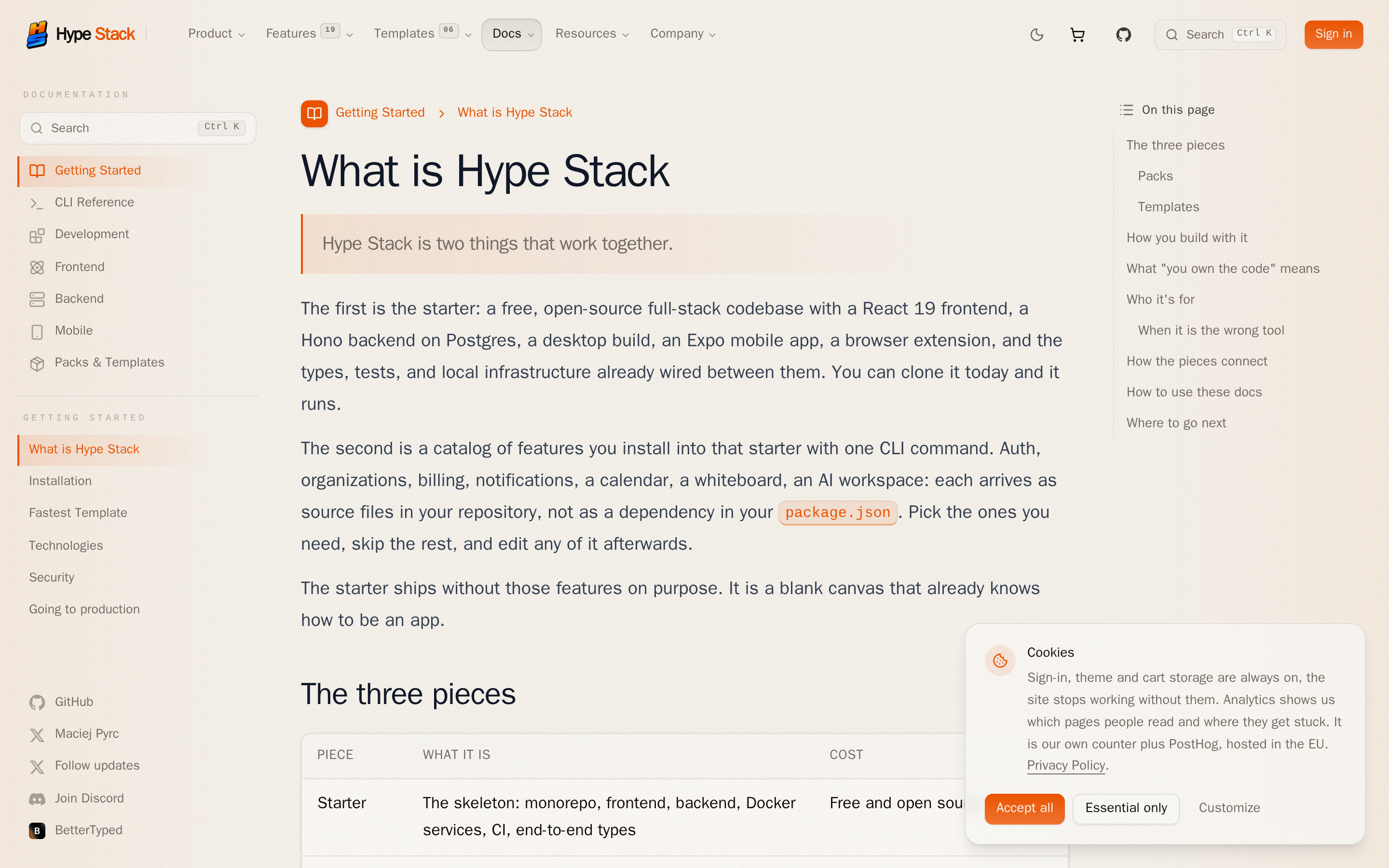
Task: Open Mobile docs section
Action: tap(138, 331)
